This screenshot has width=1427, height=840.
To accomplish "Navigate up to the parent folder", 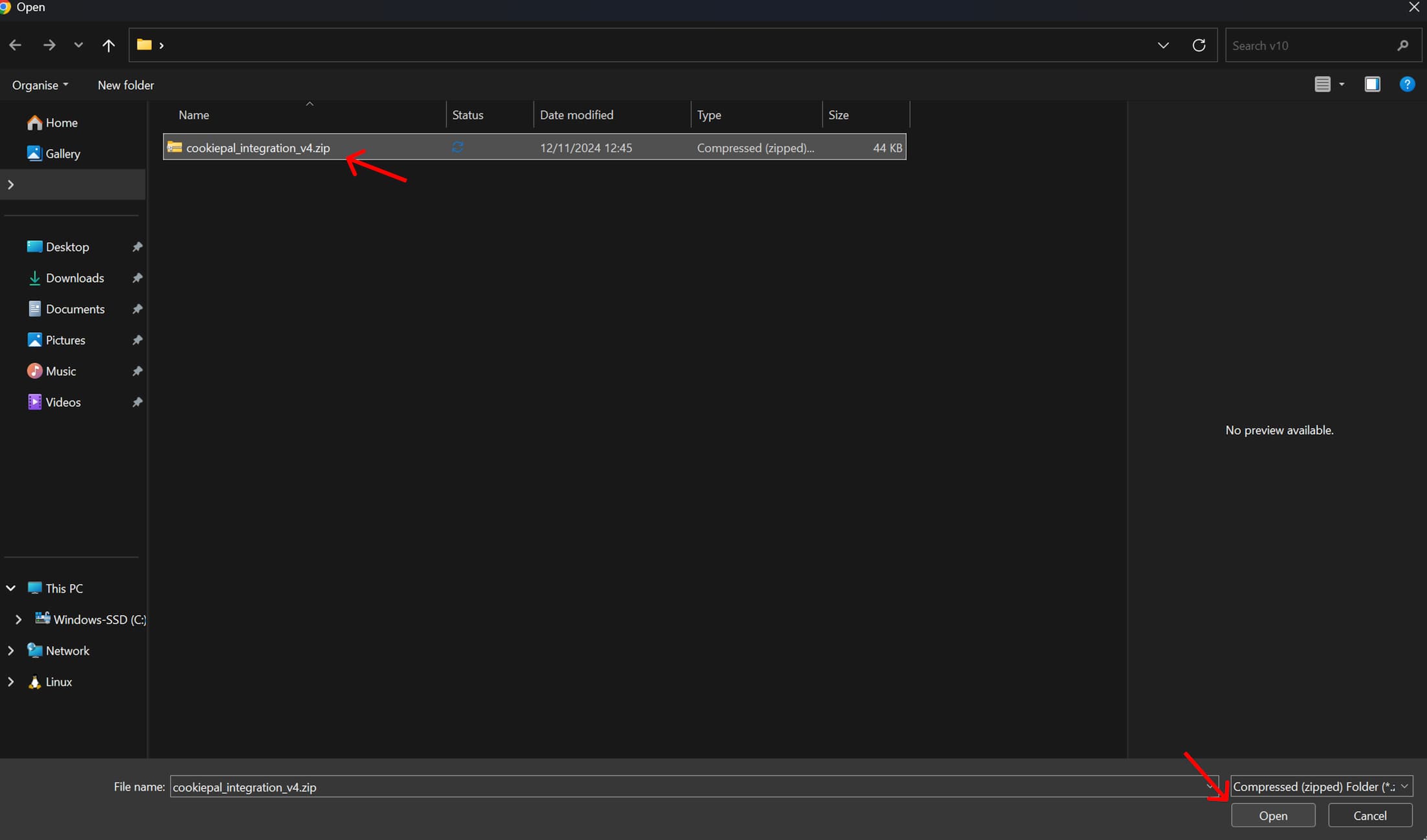I will pyautogui.click(x=109, y=45).
